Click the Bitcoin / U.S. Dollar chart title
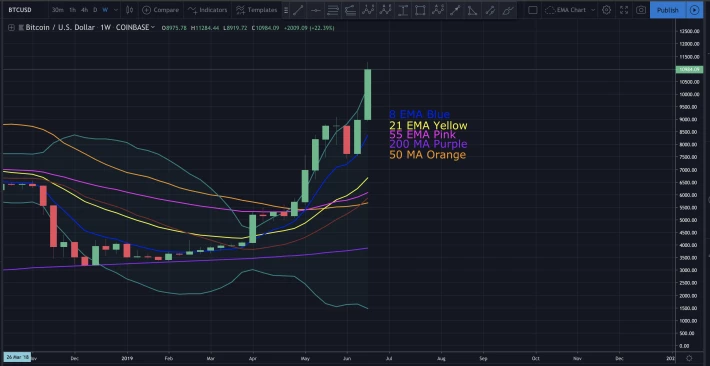 [60, 28]
